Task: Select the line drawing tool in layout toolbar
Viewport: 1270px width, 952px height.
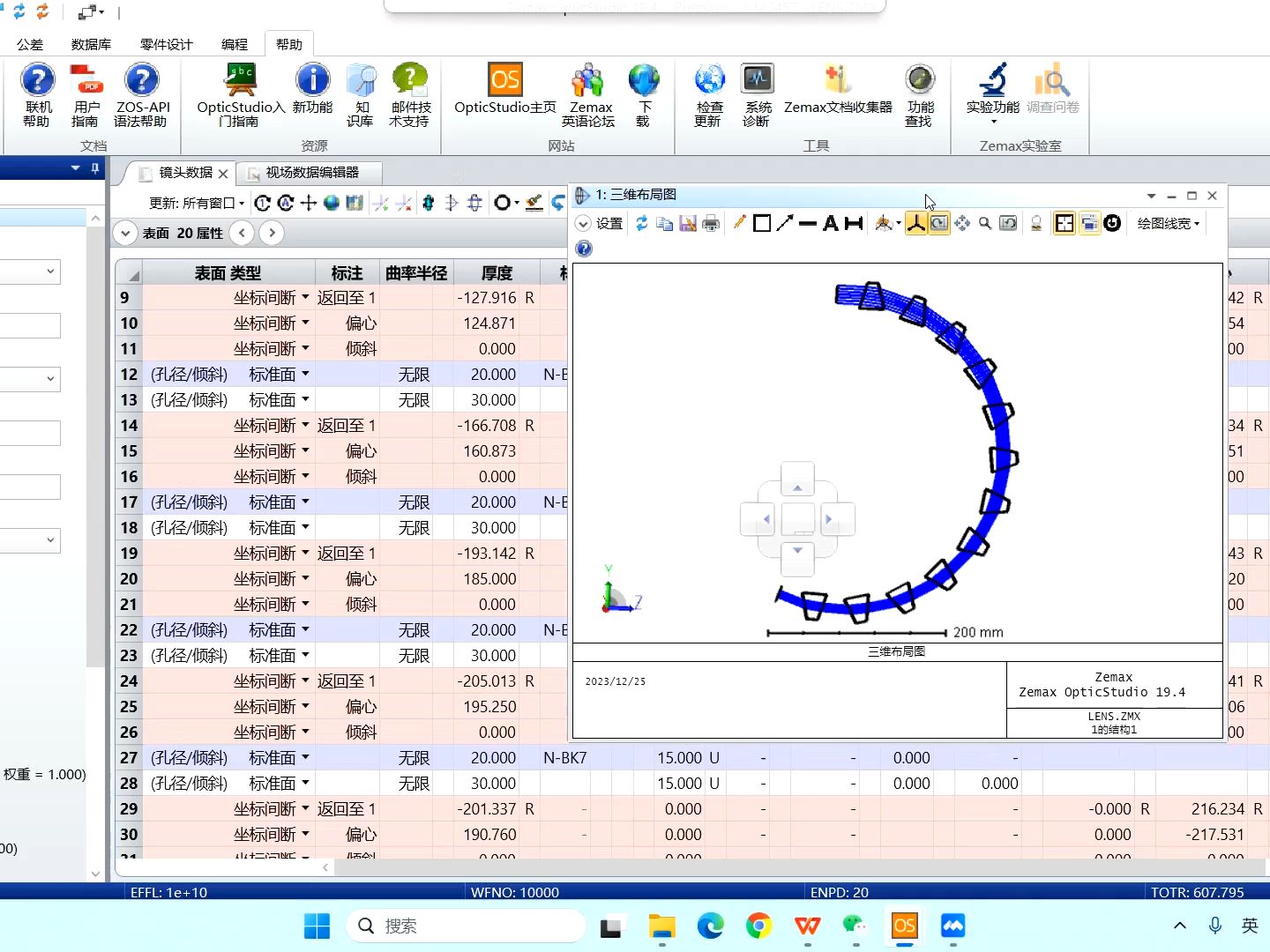Action: click(x=807, y=223)
